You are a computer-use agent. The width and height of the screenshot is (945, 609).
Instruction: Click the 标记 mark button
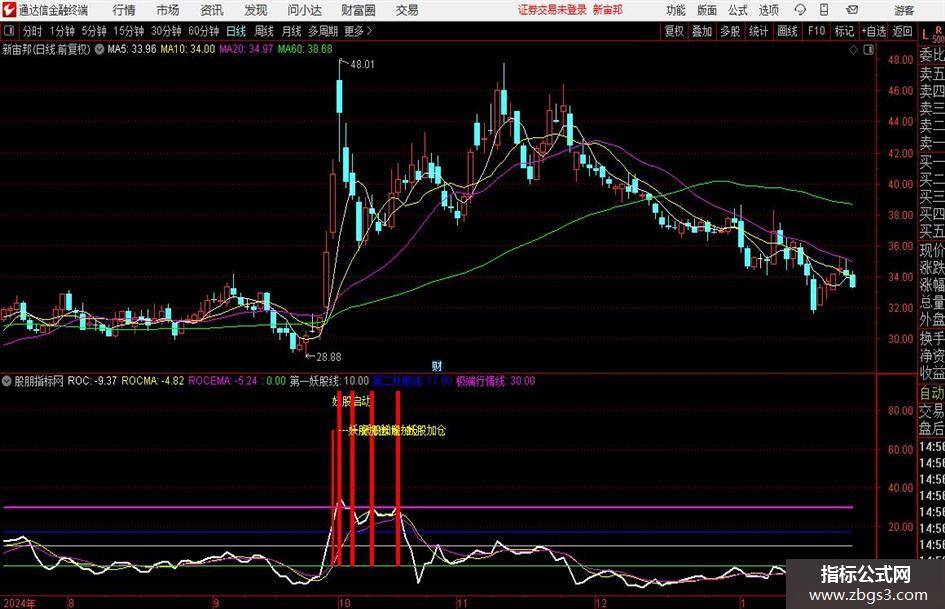[x=844, y=31]
